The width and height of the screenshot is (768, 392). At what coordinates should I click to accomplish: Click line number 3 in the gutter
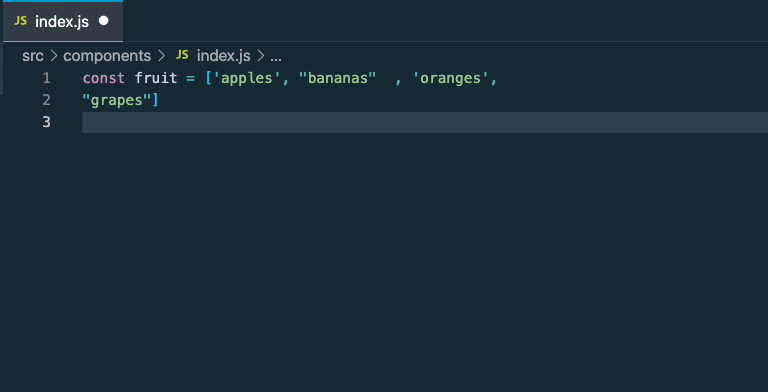(47, 122)
